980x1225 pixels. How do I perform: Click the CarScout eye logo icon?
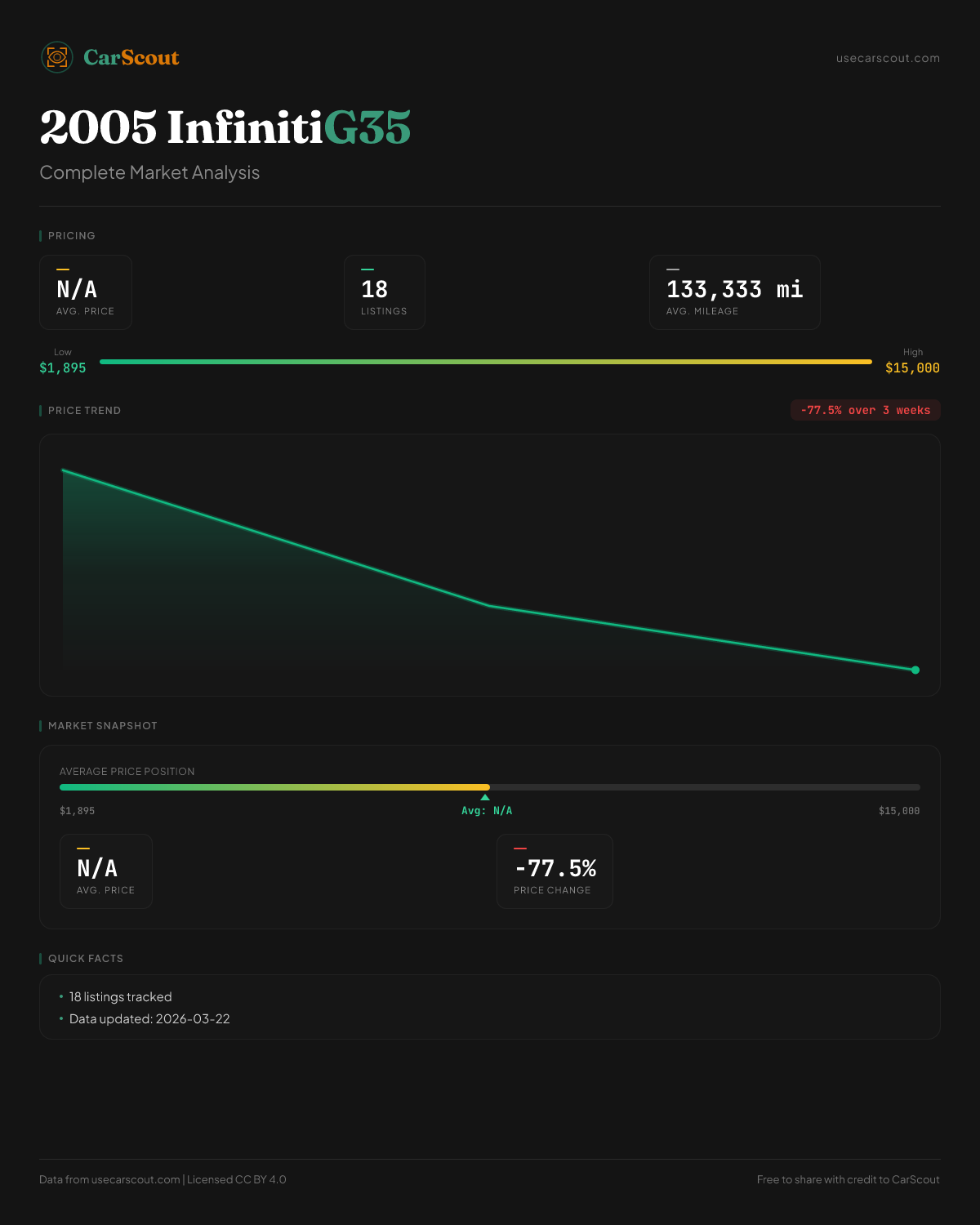click(x=57, y=57)
